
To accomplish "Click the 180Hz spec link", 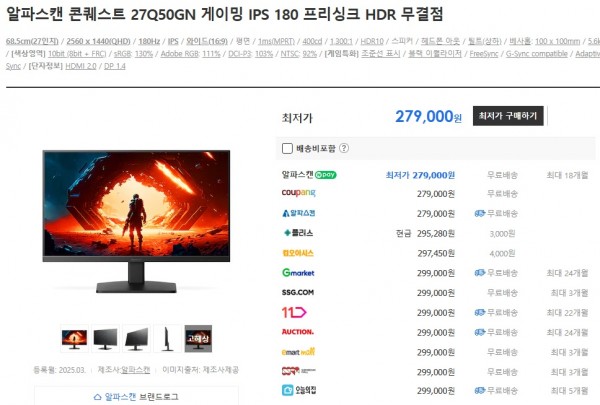I will tap(149, 41).
